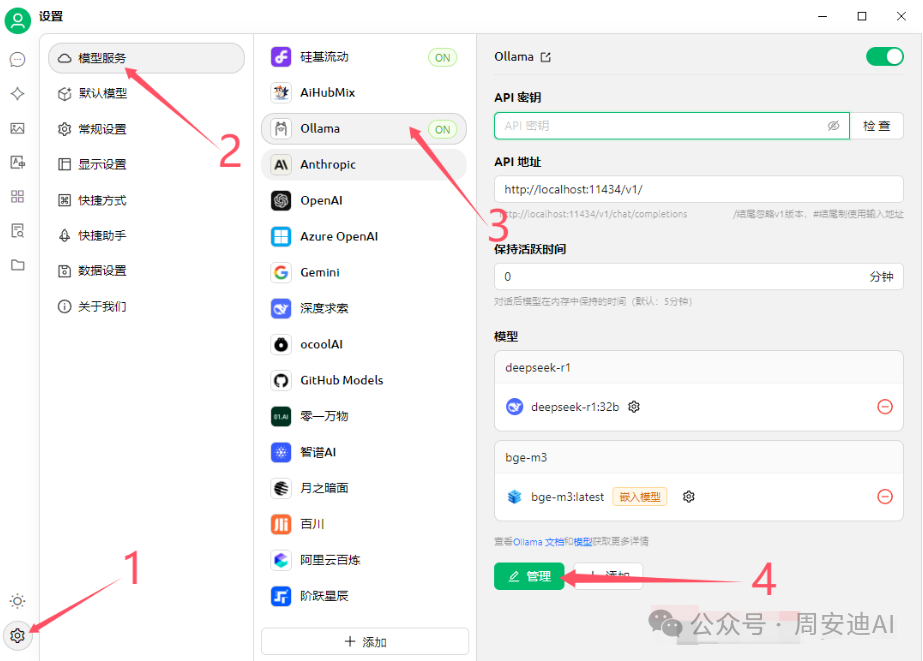Open the translate sidebar icon
The width and height of the screenshot is (923, 661).
pyautogui.click(x=18, y=162)
